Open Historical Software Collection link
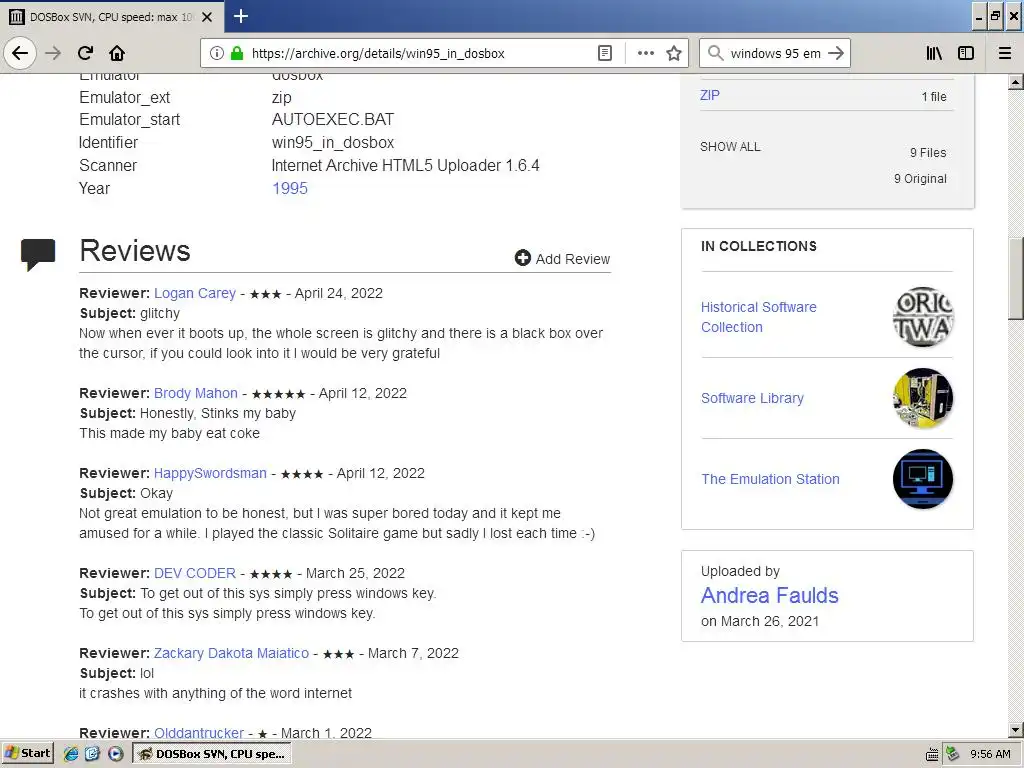Image resolution: width=1024 pixels, height=768 pixels. [x=758, y=317]
